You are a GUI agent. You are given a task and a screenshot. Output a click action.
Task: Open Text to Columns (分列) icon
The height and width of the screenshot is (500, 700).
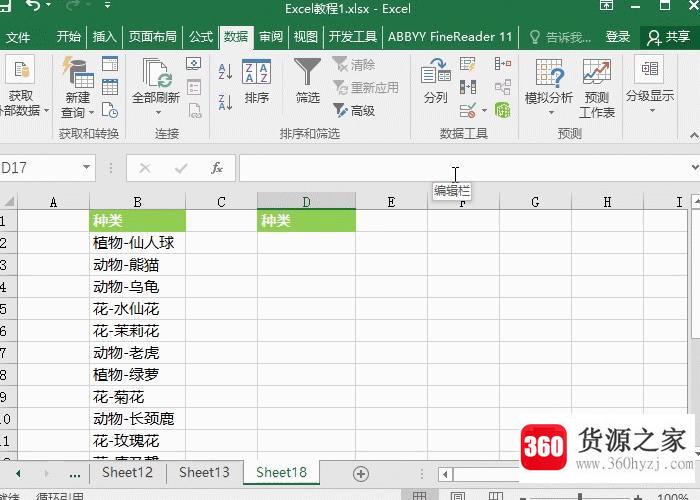[436, 71]
